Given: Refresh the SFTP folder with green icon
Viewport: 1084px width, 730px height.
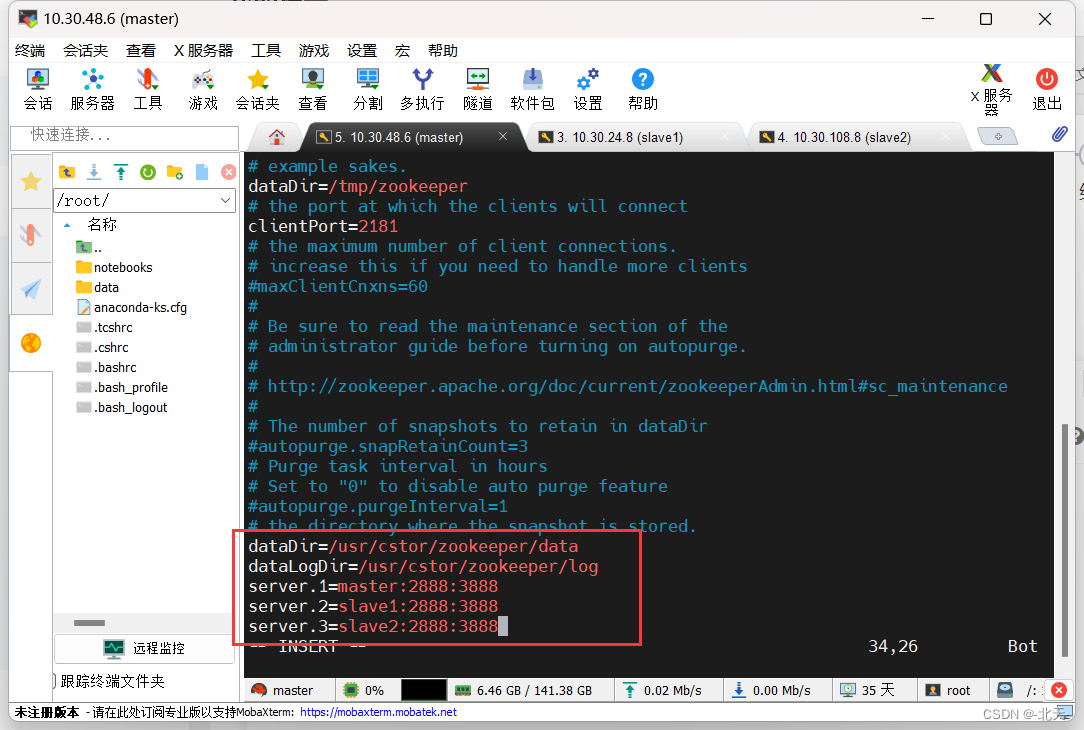Looking at the screenshot, I should pos(148,172).
